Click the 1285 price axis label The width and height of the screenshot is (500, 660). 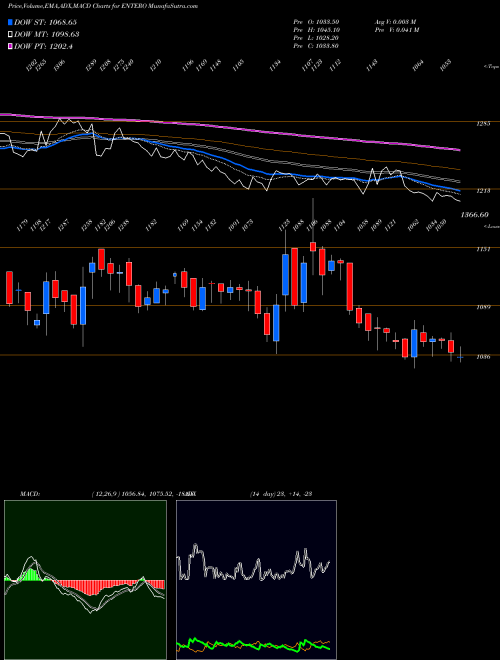click(484, 124)
